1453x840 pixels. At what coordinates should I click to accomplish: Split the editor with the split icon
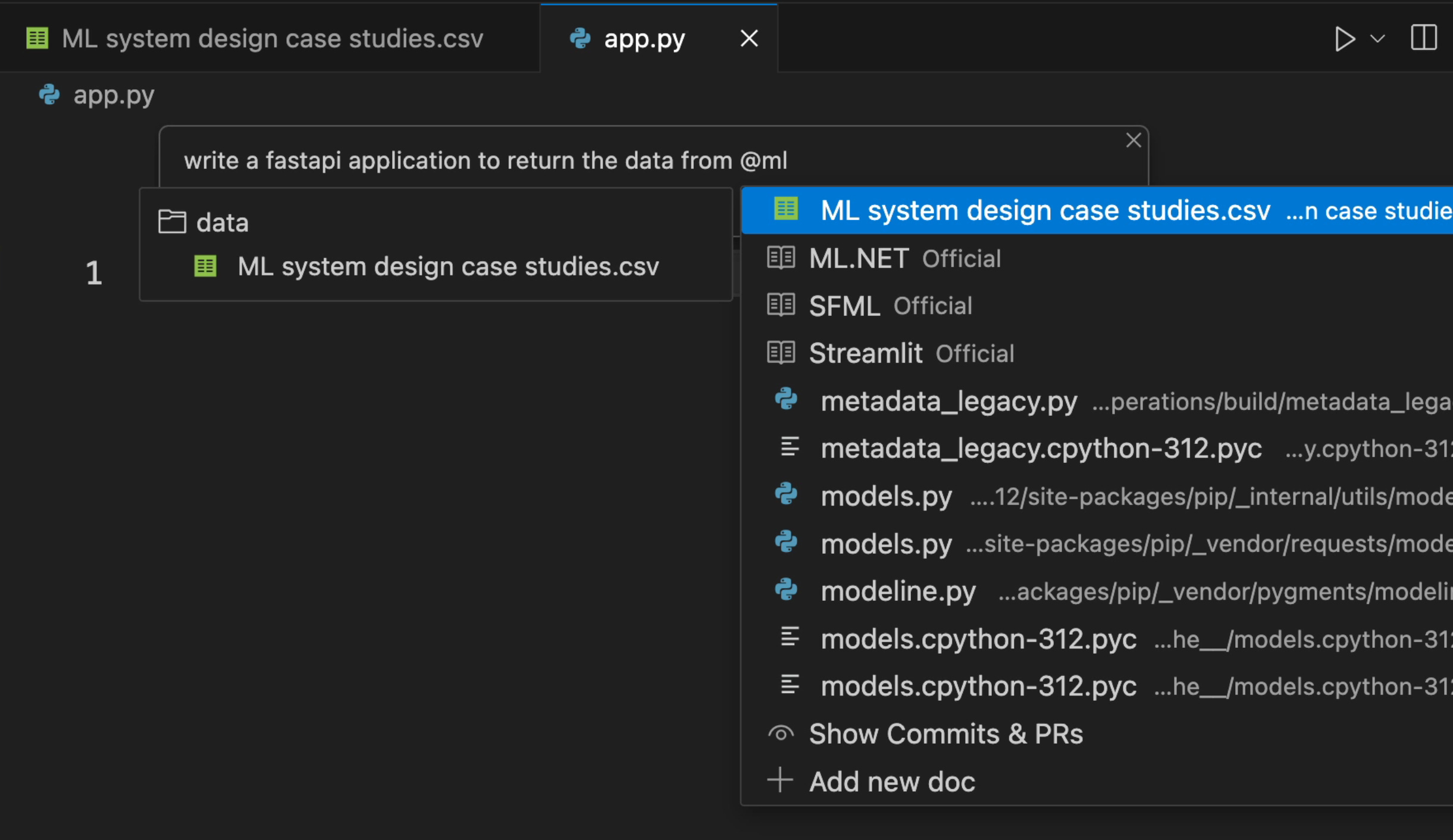tap(1424, 38)
